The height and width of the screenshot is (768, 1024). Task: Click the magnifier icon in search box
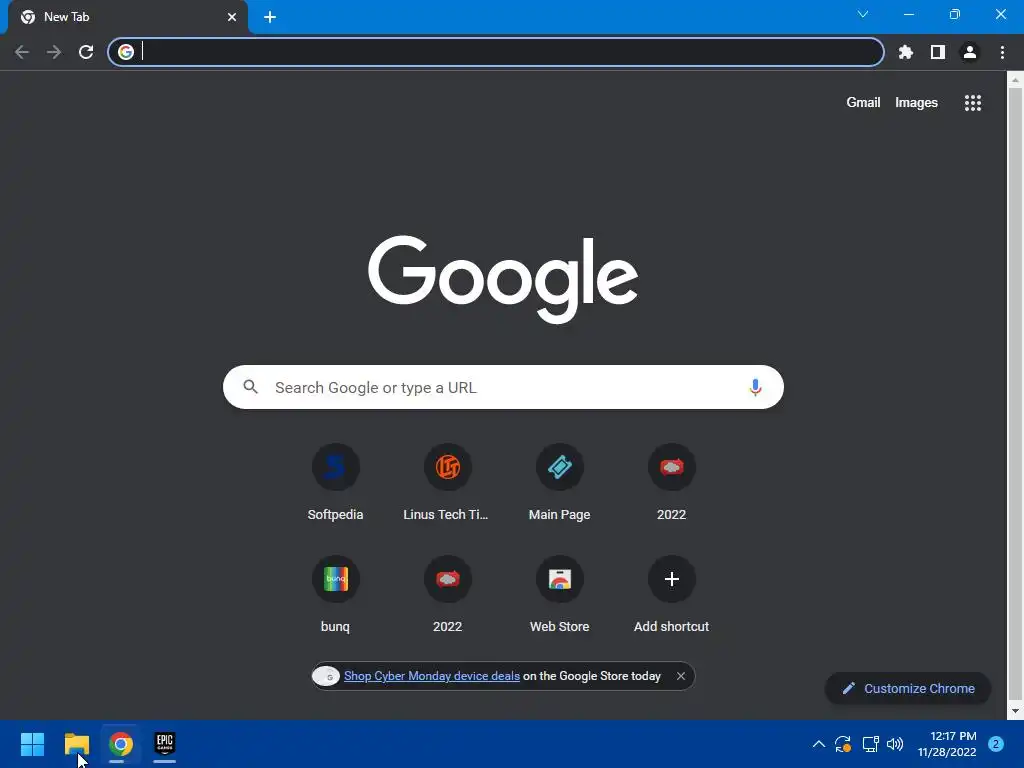[250, 387]
